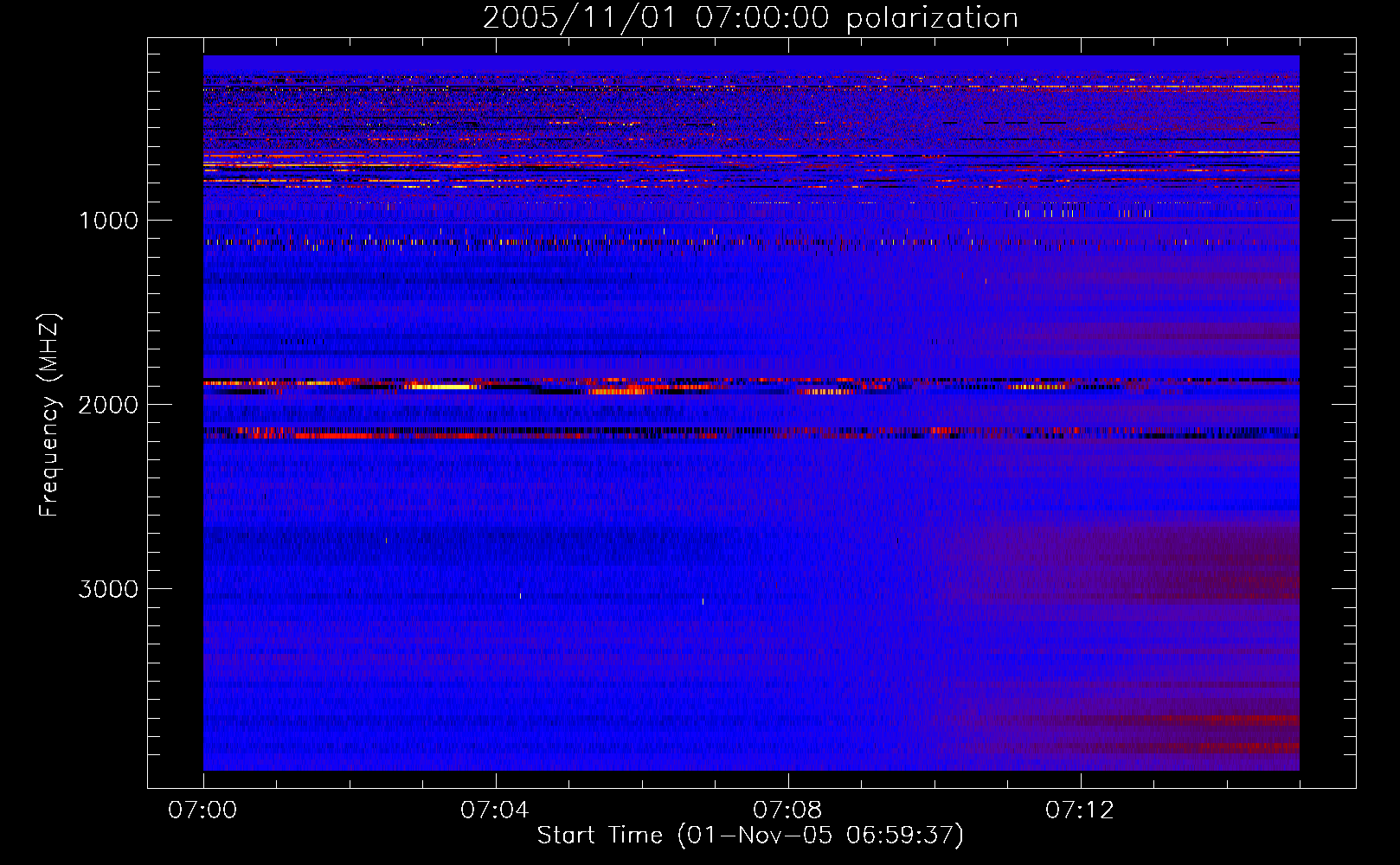
Task: Click the 07:08 time tick label
Action: tap(787, 811)
